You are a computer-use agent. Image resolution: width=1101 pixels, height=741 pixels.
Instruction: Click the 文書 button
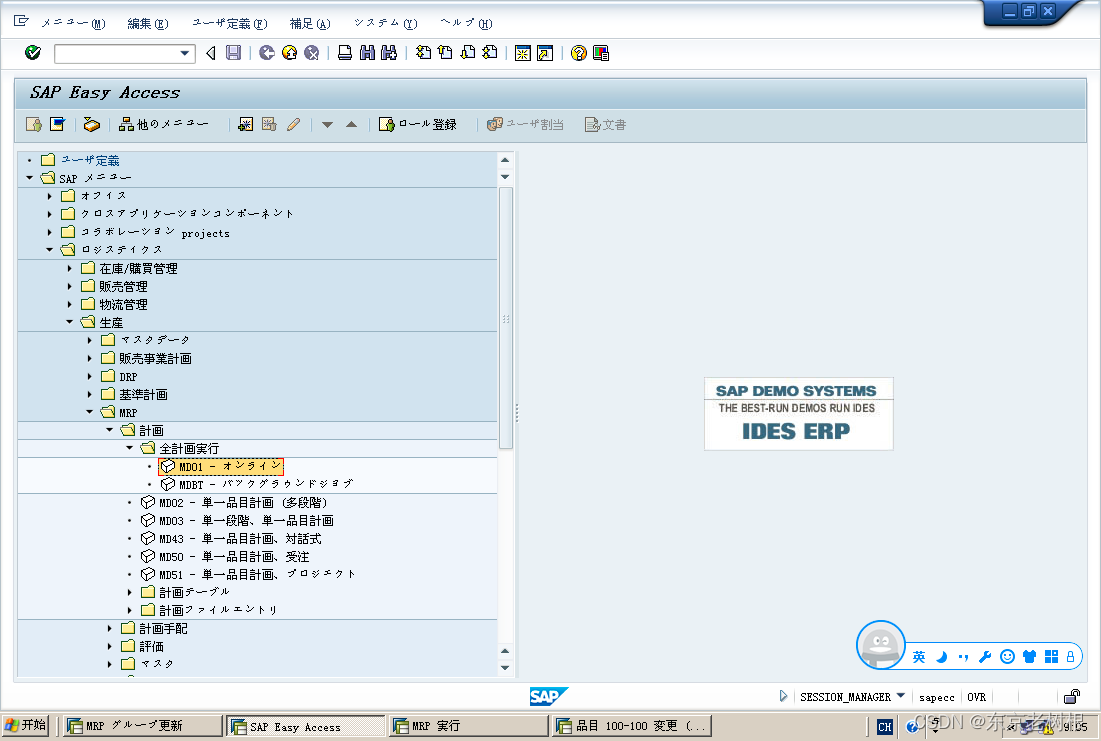click(605, 124)
